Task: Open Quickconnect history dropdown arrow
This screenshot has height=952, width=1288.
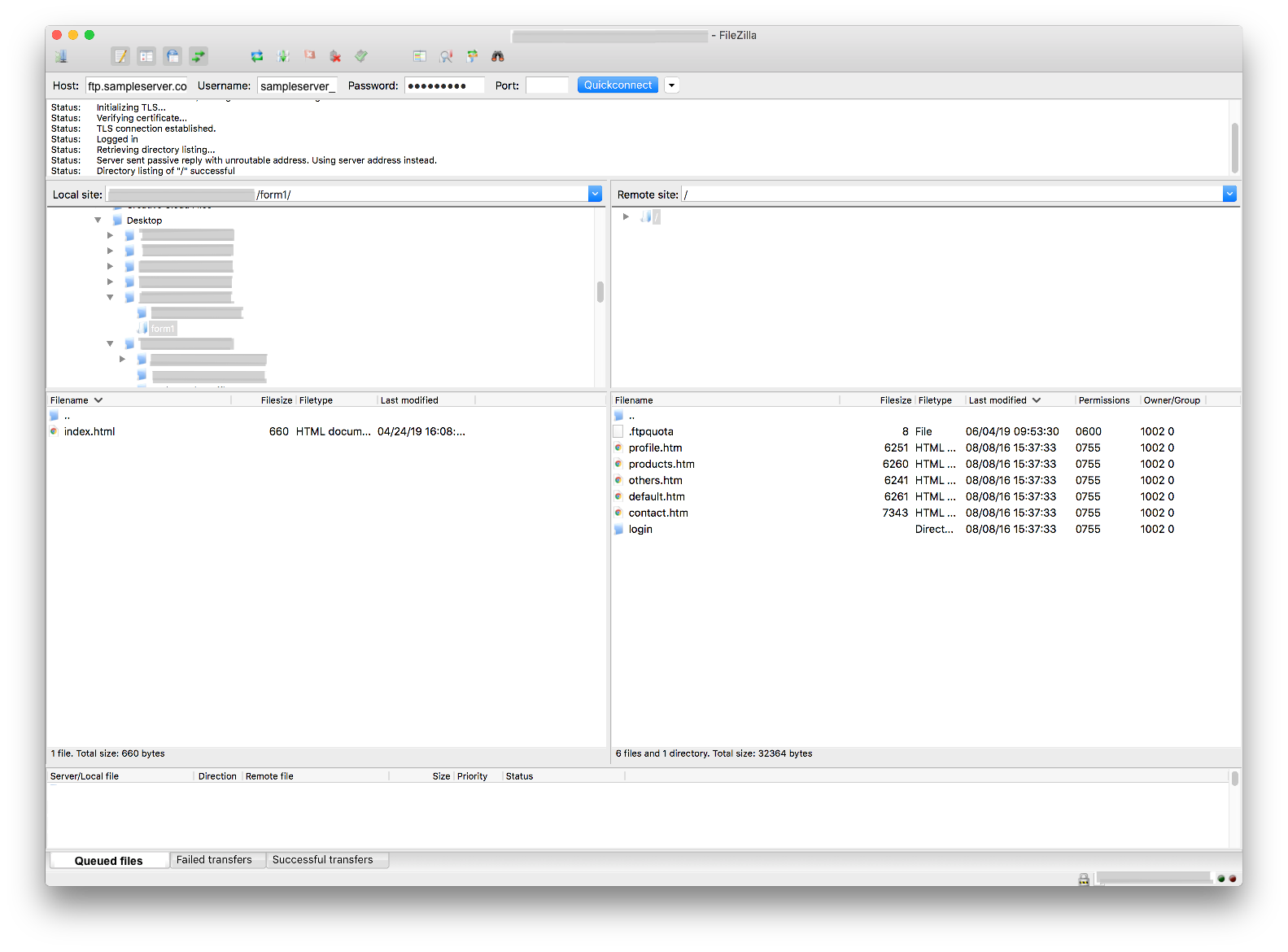Action: 671,85
